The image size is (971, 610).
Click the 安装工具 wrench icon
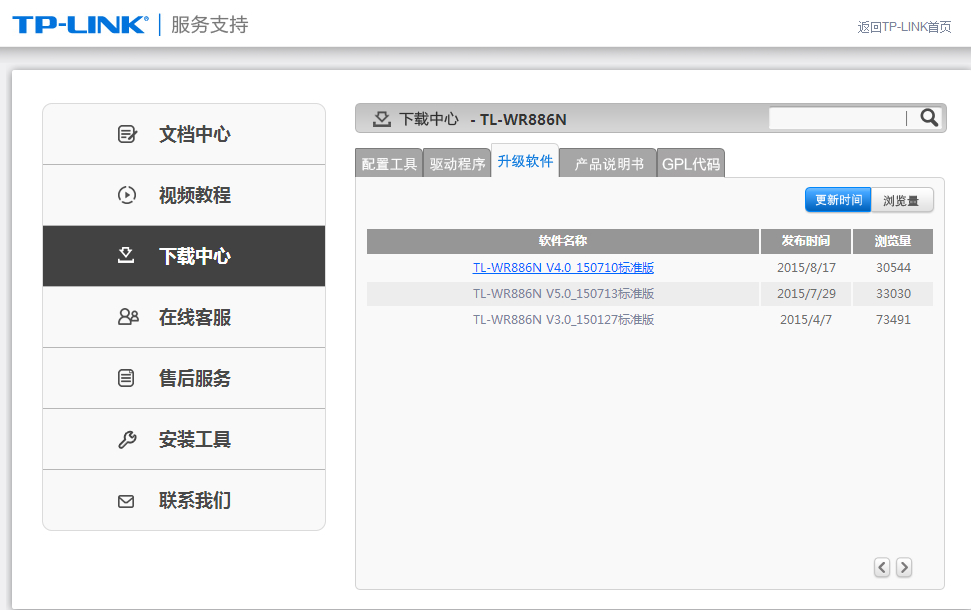(x=127, y=439)
